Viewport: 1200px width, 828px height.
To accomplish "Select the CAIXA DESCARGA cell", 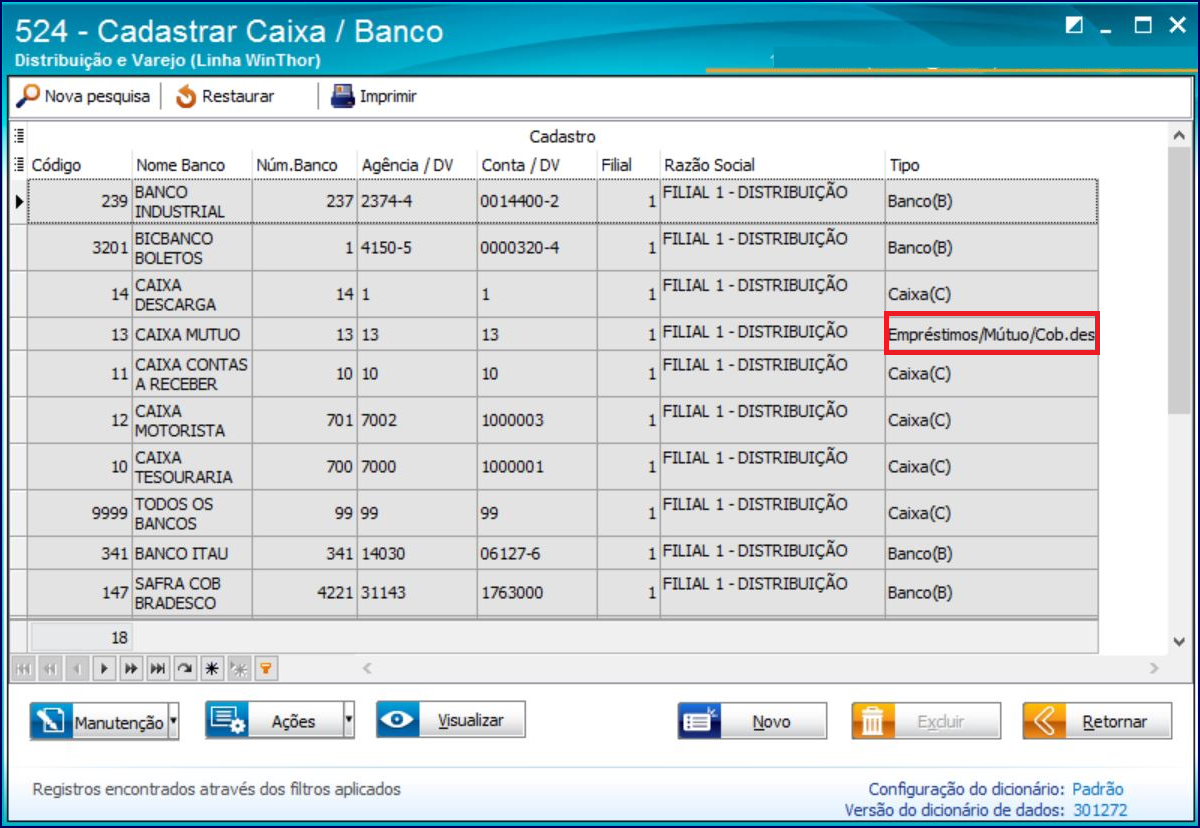I will tap(192, 294).
